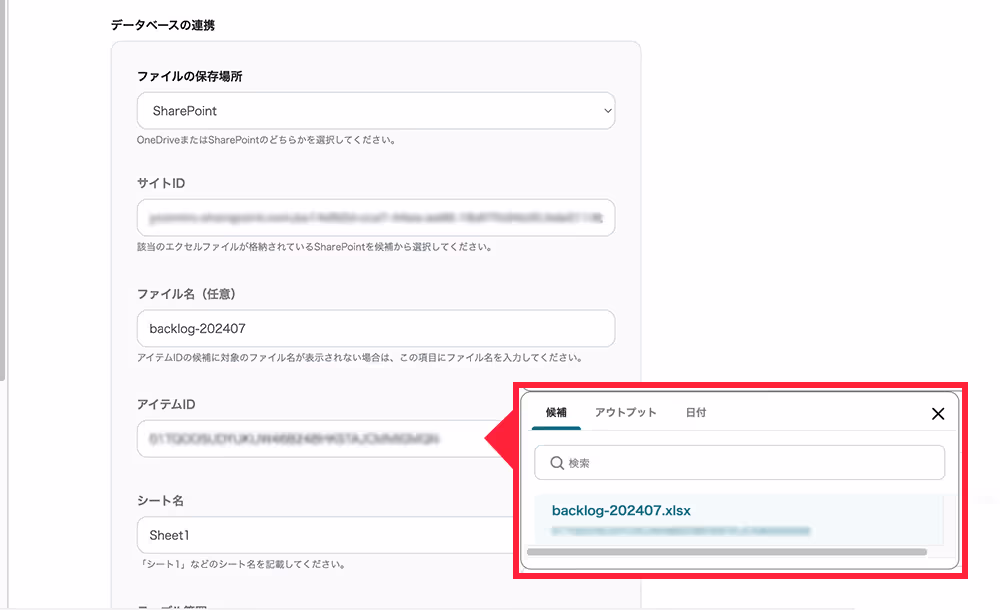Switch to the 日付 tab
Screen dimensions: 1000x610
coord(696,413)
